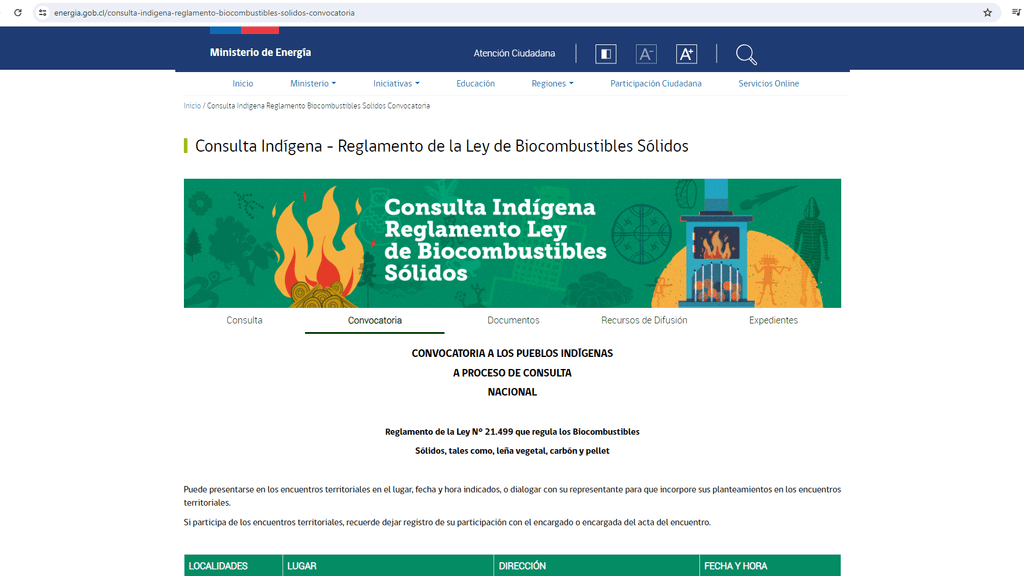Click the Ministerio de Energía logo

[x=260, y=52]
